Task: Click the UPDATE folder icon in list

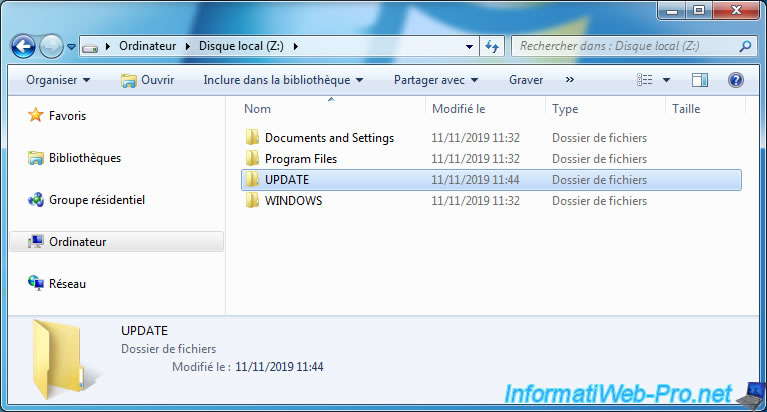Action: coord(252,180)
